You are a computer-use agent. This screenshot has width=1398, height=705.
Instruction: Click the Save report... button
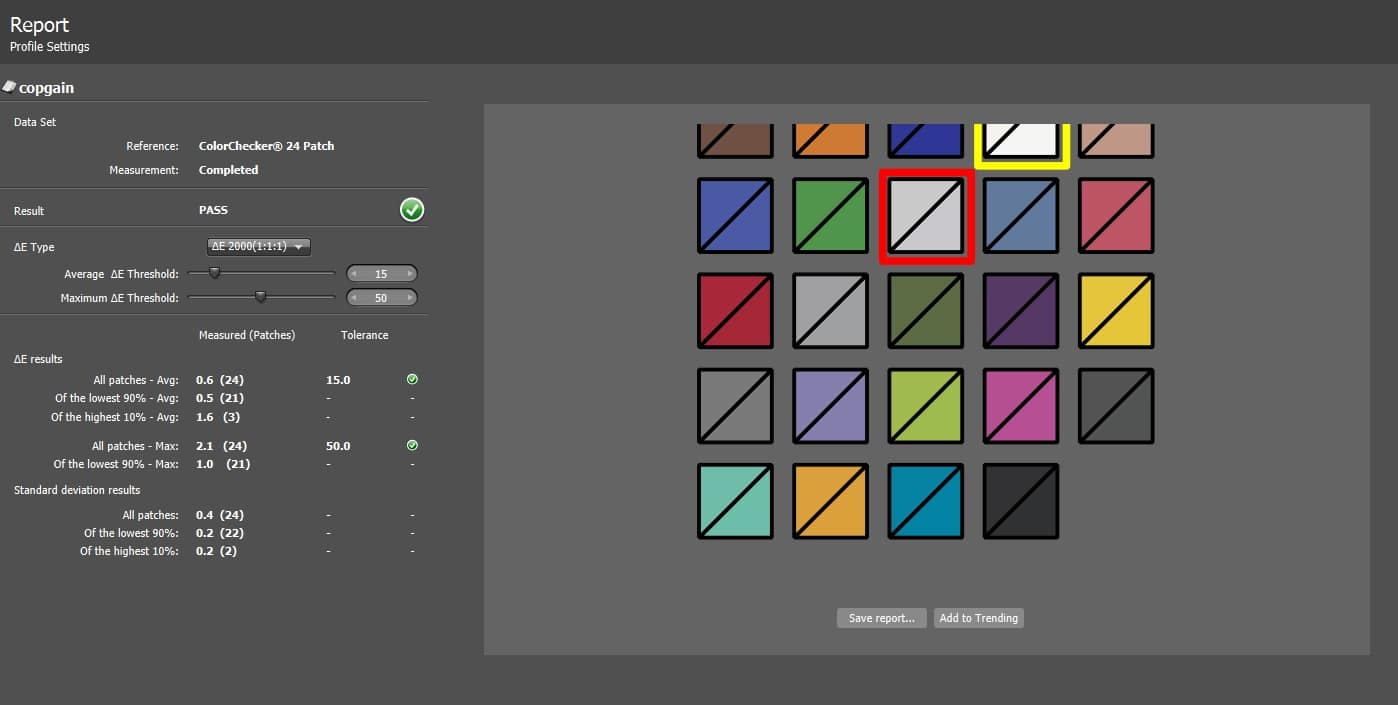[x=881, y=618]
